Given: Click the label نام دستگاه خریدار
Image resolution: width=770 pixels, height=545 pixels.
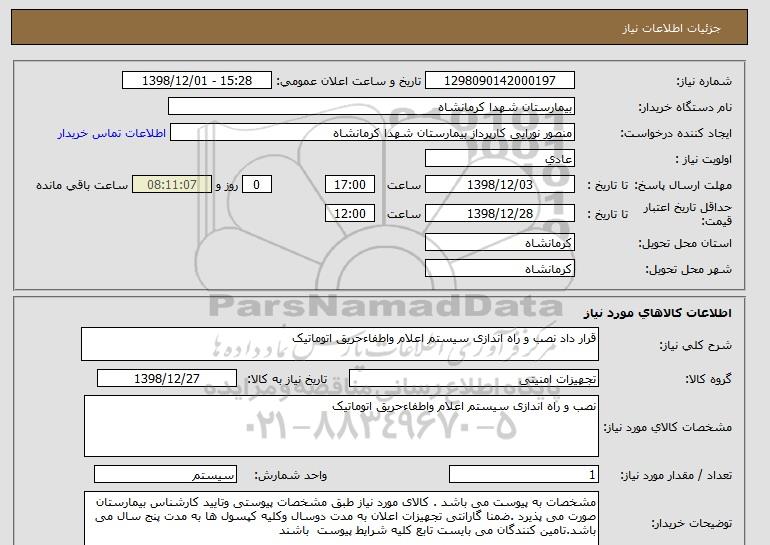Looking at the screenshot, I should click(686, 107).
